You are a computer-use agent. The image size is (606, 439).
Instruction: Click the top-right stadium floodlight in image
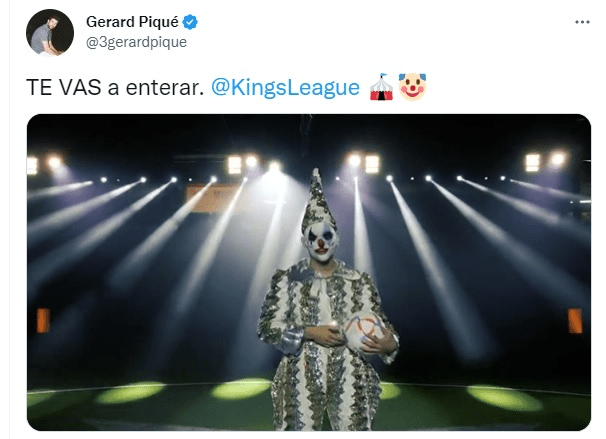[x=545, y=162]
